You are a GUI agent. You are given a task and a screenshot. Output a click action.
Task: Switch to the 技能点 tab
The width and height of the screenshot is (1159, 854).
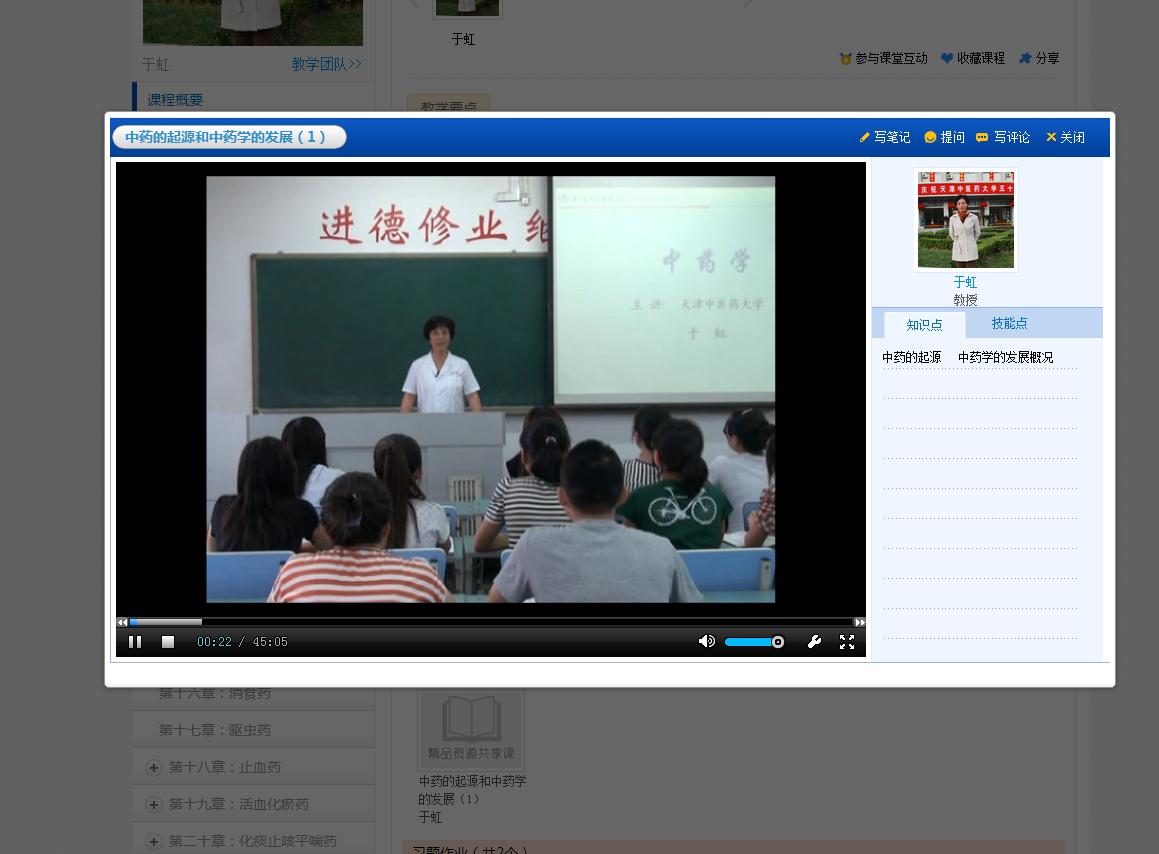pos(1009,323)
